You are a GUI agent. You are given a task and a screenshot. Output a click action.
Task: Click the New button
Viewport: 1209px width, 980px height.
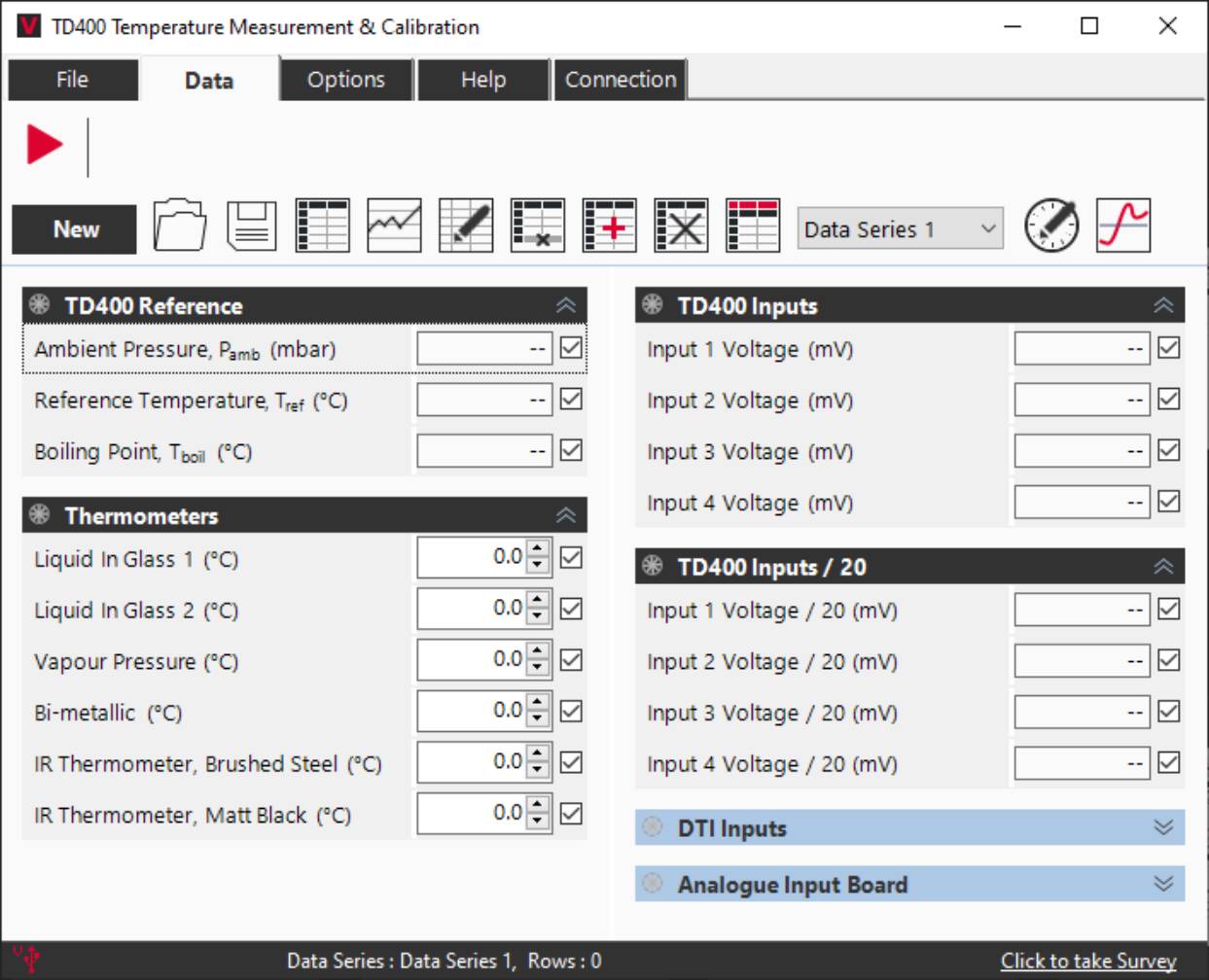[72, 228]
